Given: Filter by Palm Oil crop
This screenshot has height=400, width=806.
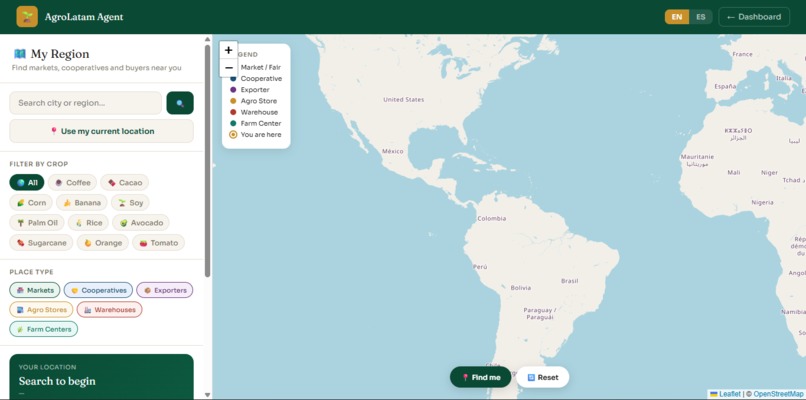Looking at the screenshot, I should (36, 223).
